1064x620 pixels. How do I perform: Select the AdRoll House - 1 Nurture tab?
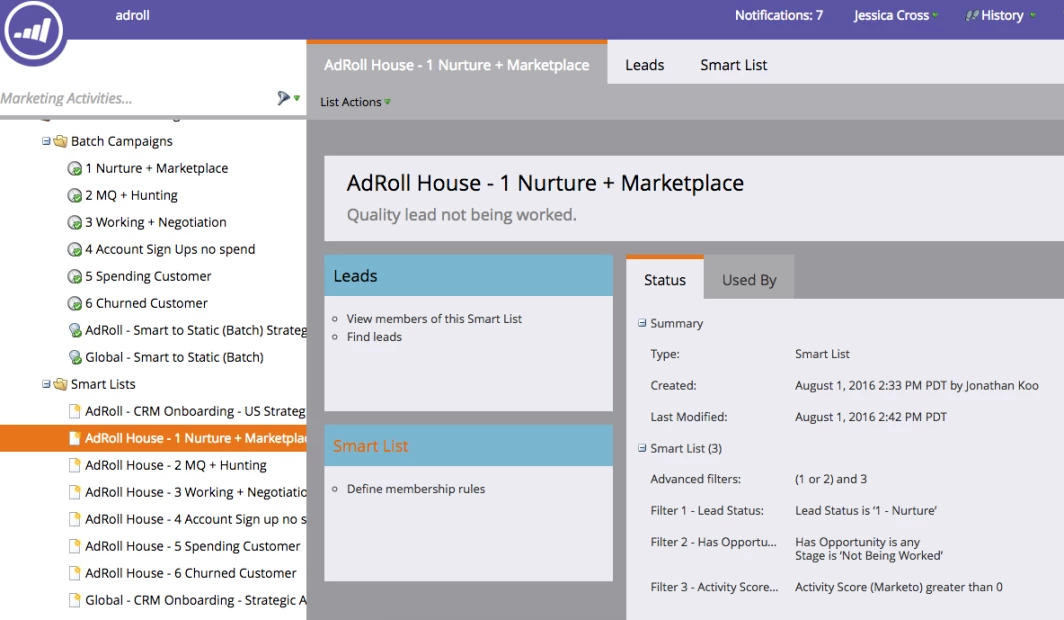pos(457,63)
